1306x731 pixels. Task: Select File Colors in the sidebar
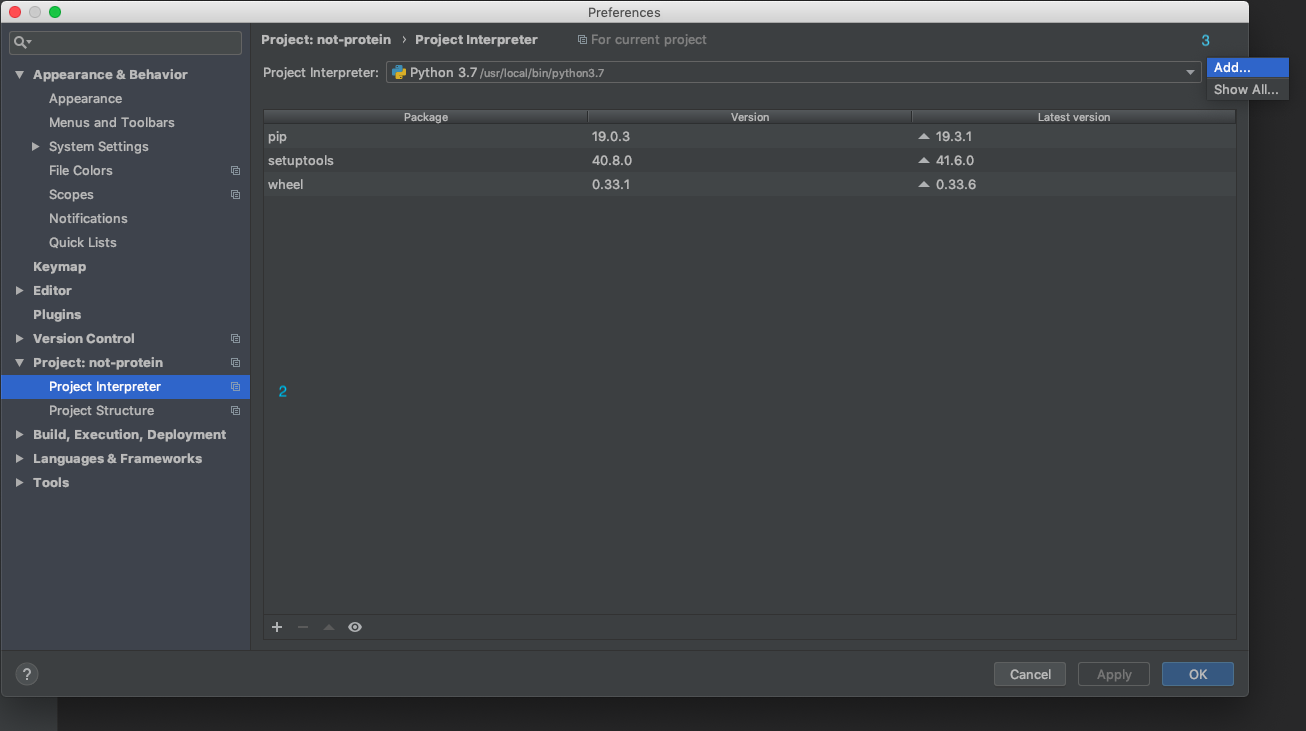coord(81,171)
